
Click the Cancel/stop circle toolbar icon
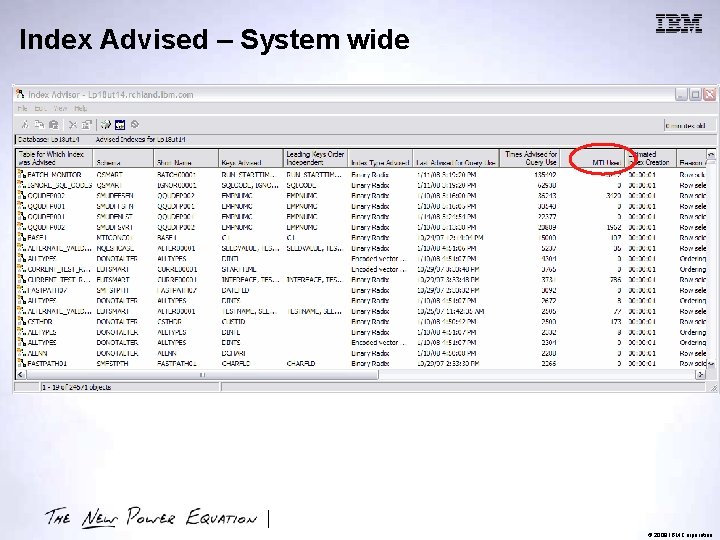[x=135, y=124]
